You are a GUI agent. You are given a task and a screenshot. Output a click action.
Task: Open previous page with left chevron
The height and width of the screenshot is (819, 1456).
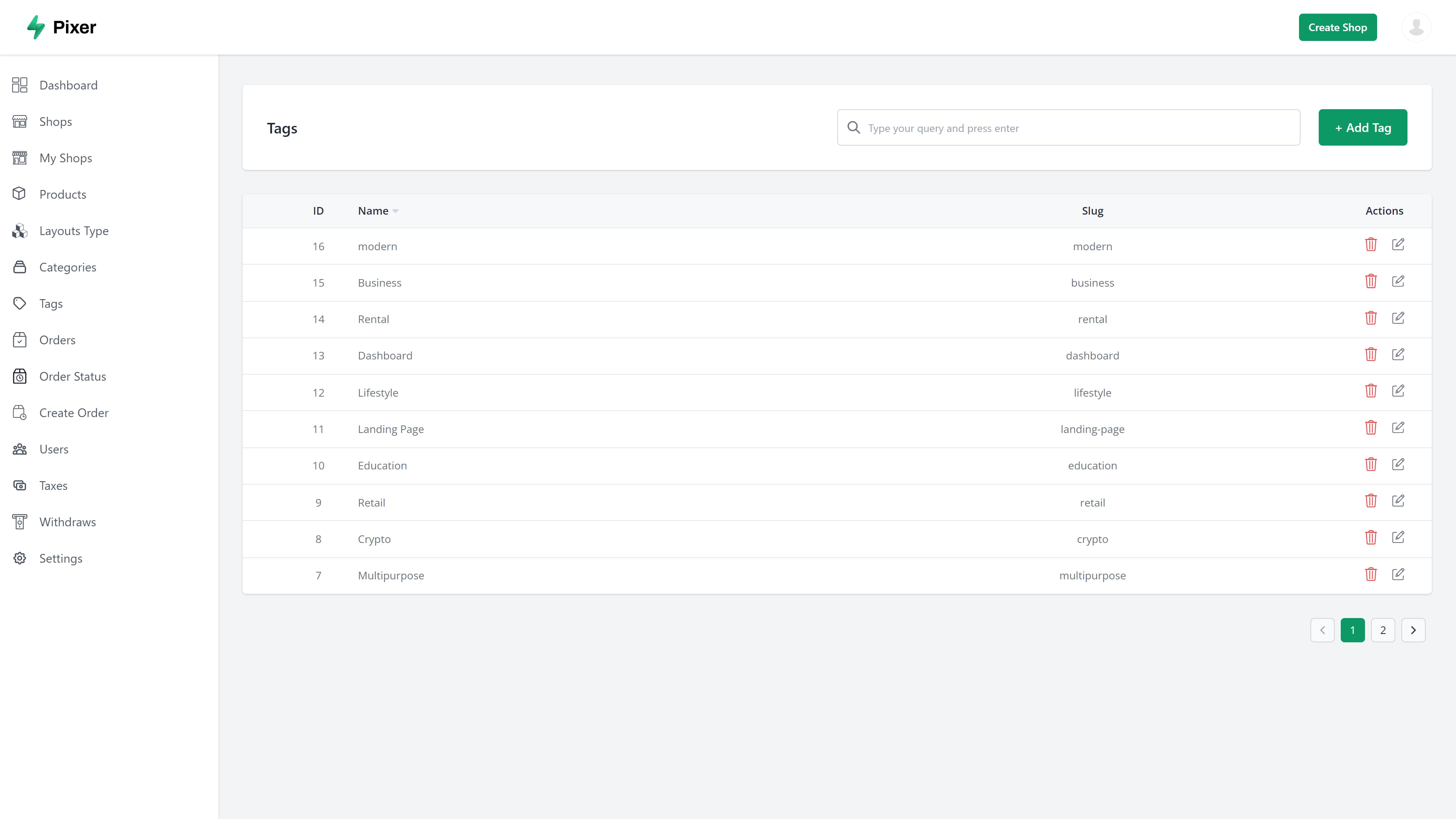(x=1322, y=630)
